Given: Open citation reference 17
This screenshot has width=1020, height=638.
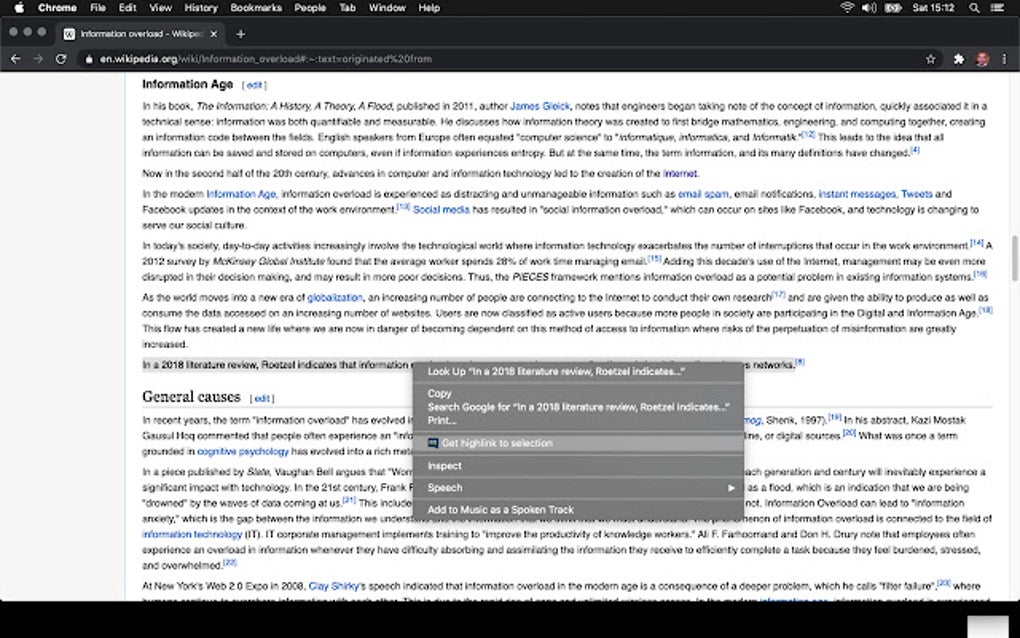Looking at the screenshot, I should tap(779, 295).
